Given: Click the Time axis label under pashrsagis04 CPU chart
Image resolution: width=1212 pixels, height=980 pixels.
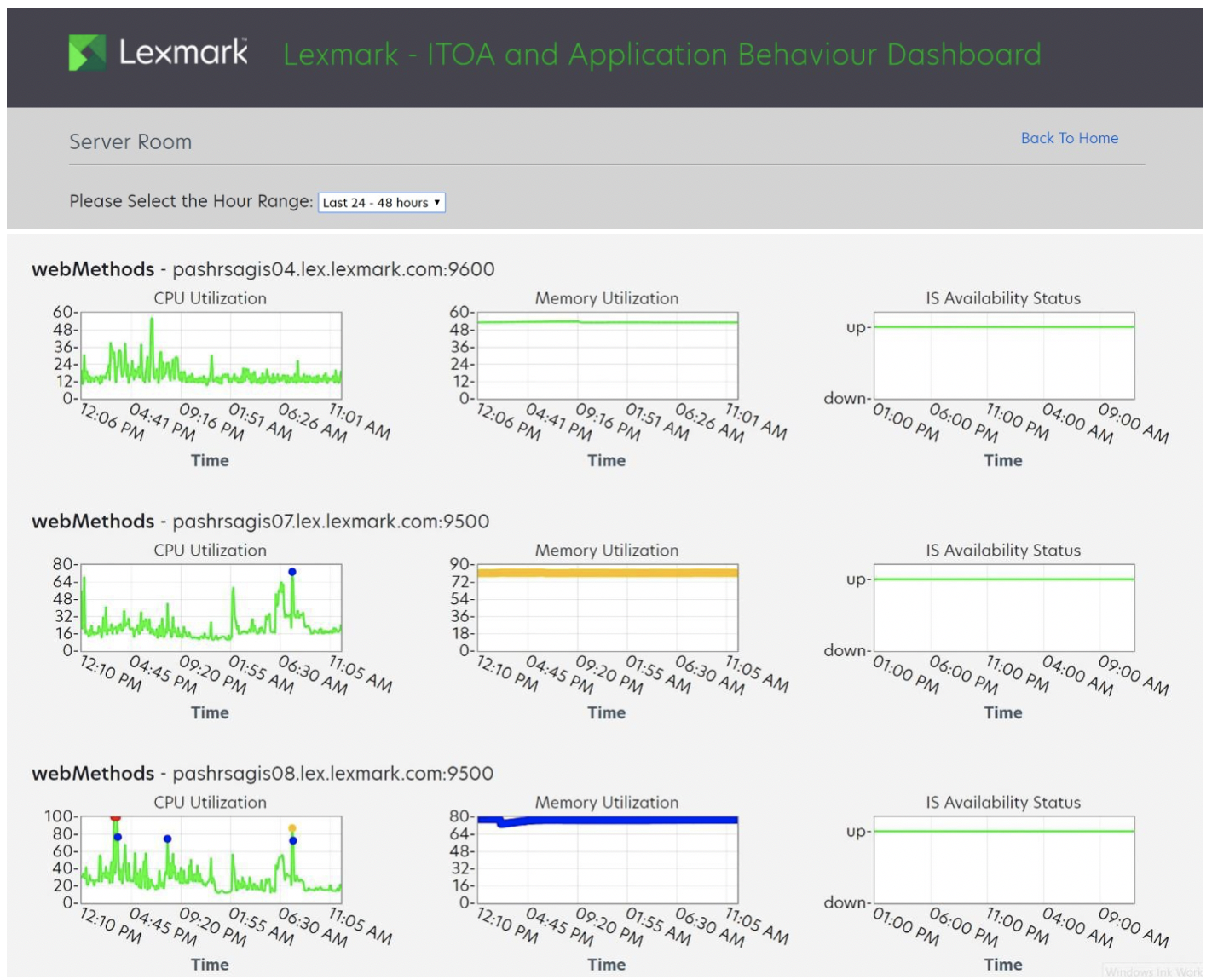Looking at the screenshot, I should 210,460.
